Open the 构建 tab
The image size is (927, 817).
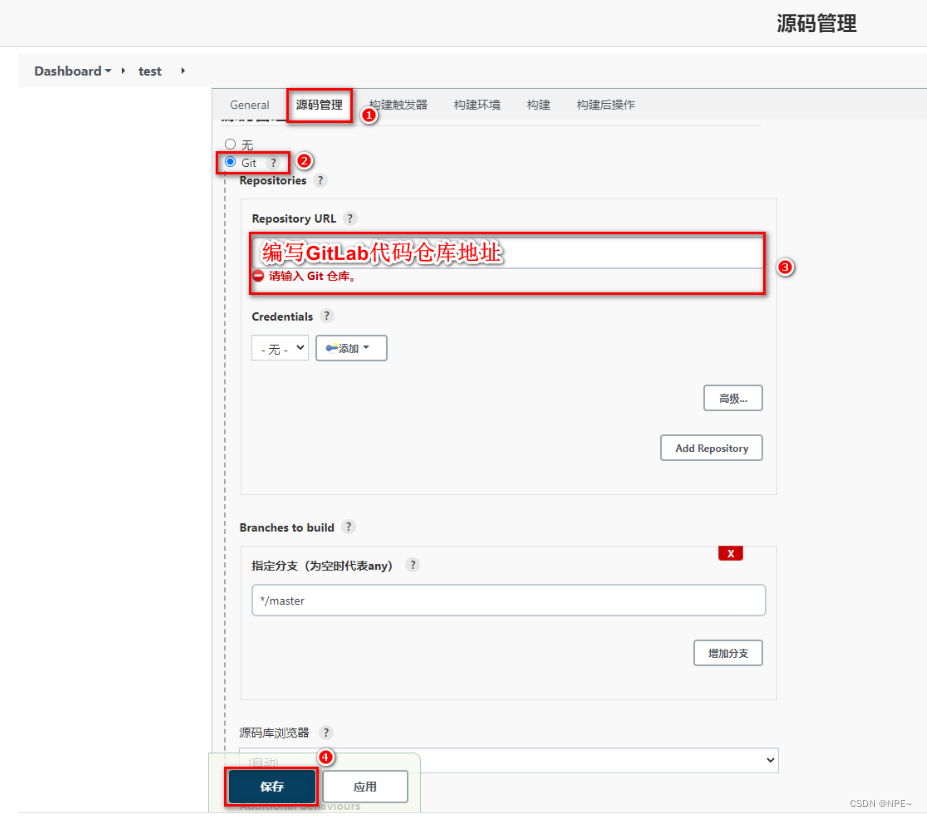click(x=539, y=105)
